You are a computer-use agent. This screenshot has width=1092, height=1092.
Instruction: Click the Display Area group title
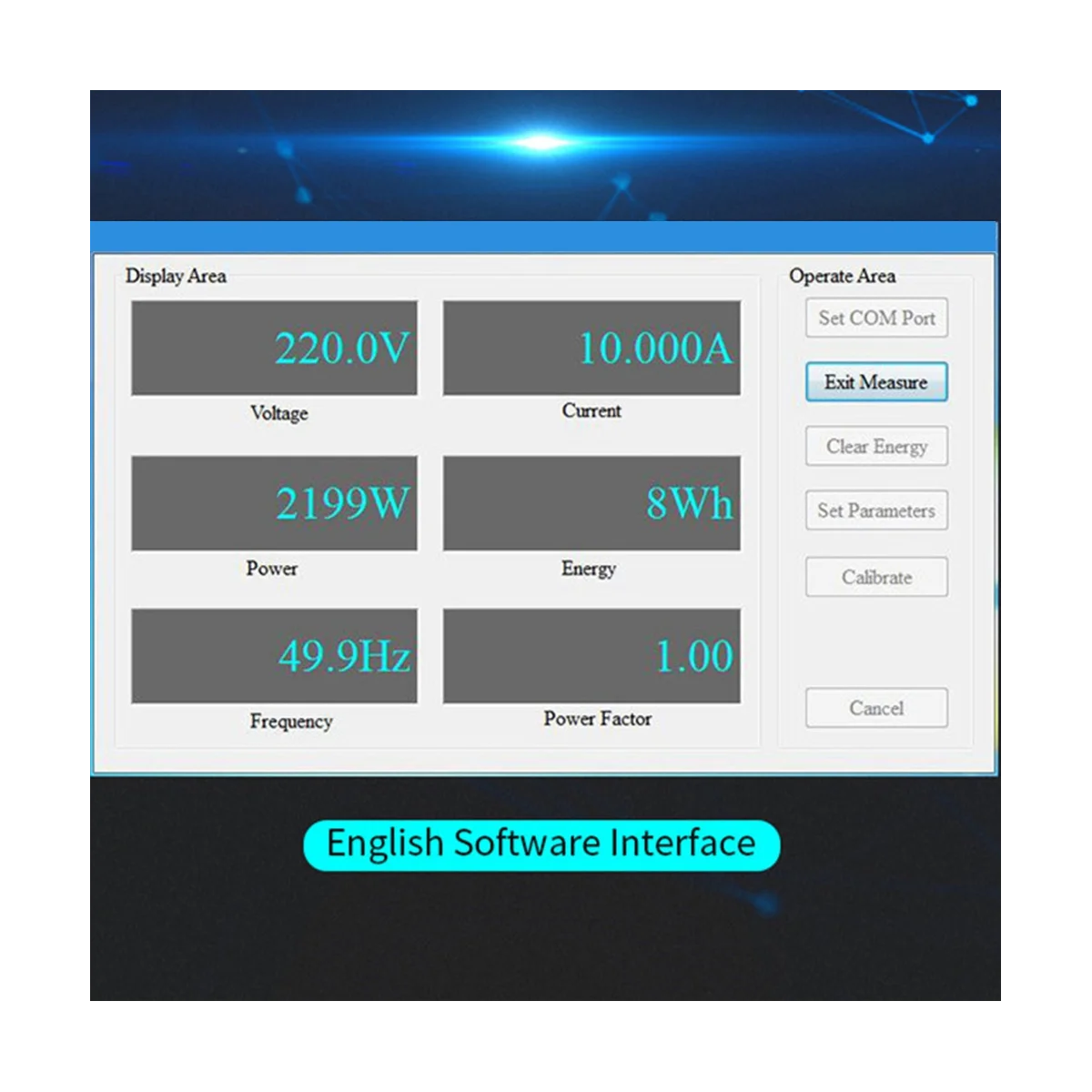pyautogui.click(x=176, y=276)
